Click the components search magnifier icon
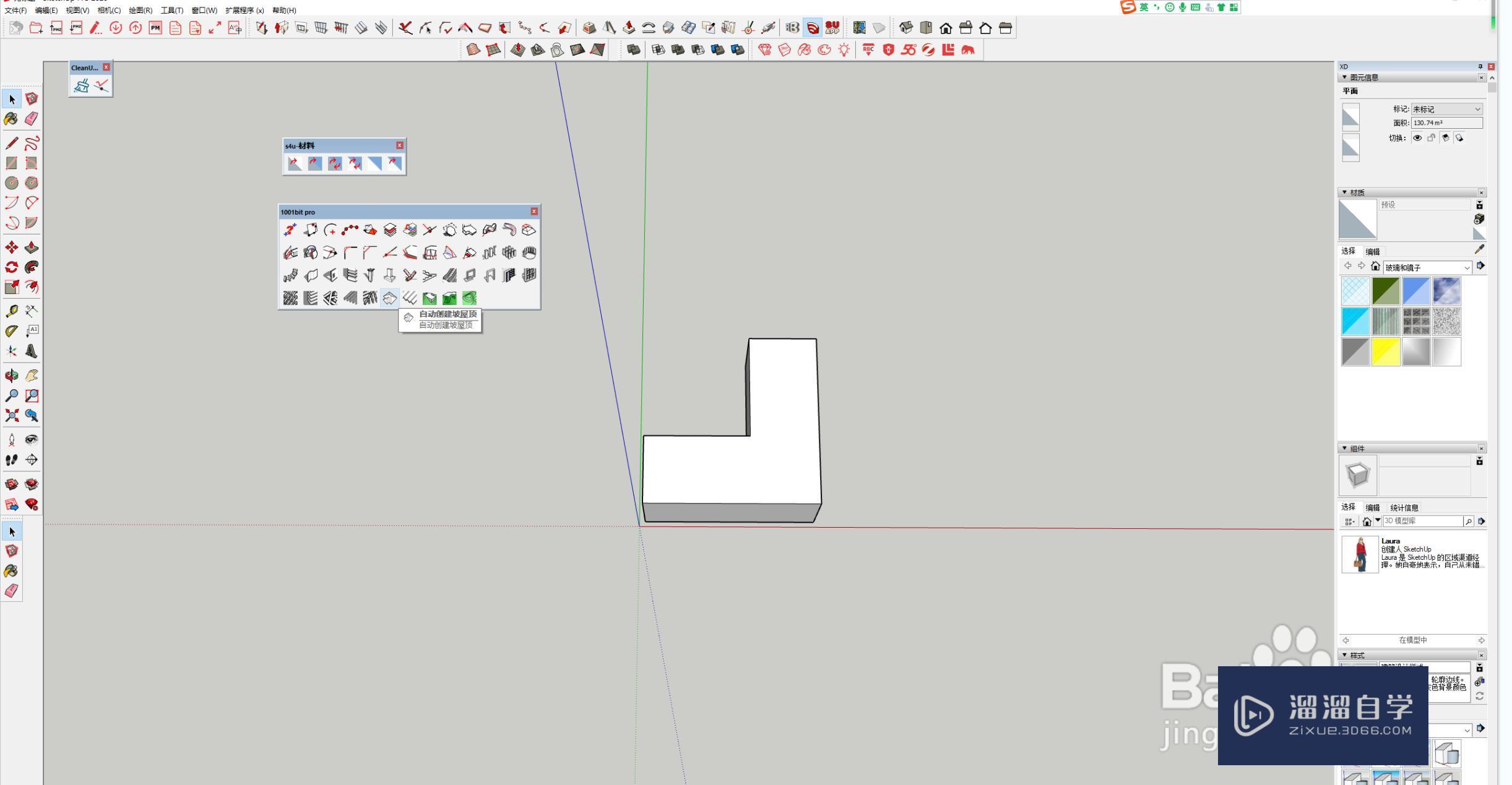This screenshot has width=1512, height=785. pos(1468,521)
